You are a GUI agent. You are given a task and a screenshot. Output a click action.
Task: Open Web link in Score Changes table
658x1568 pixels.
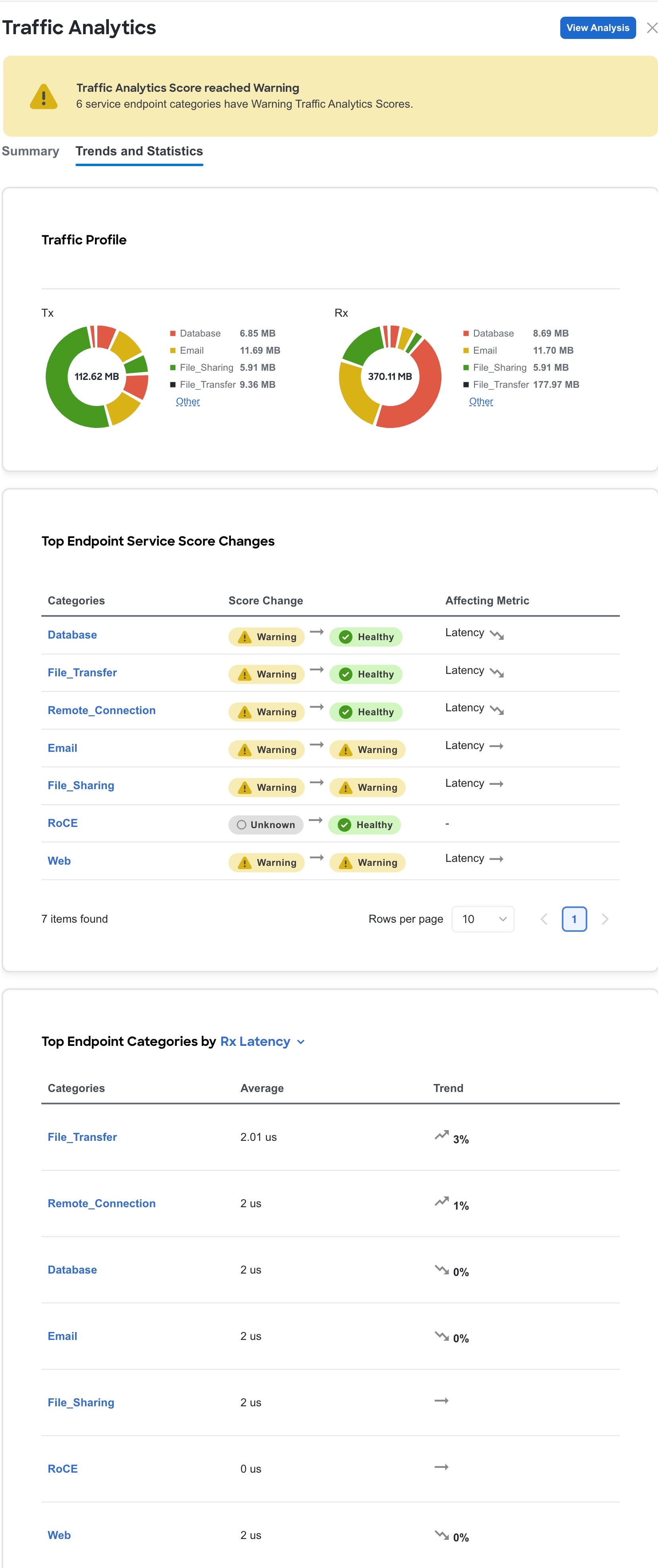click(59, 861)
